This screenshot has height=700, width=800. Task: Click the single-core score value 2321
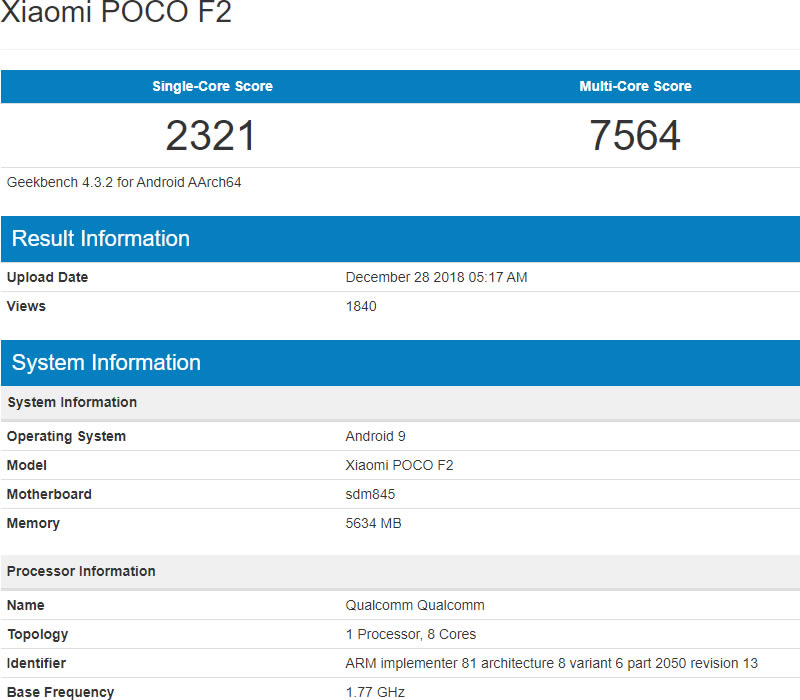coord(211,136)
